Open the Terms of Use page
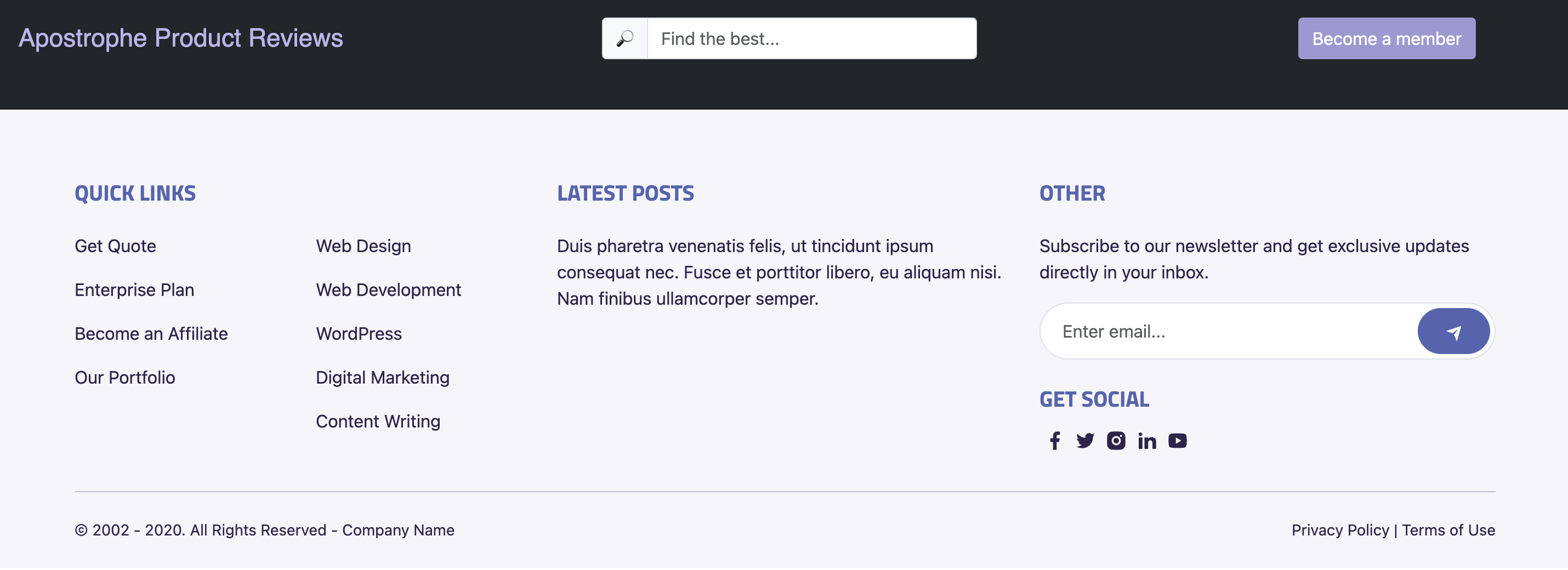 (1450, 530)
